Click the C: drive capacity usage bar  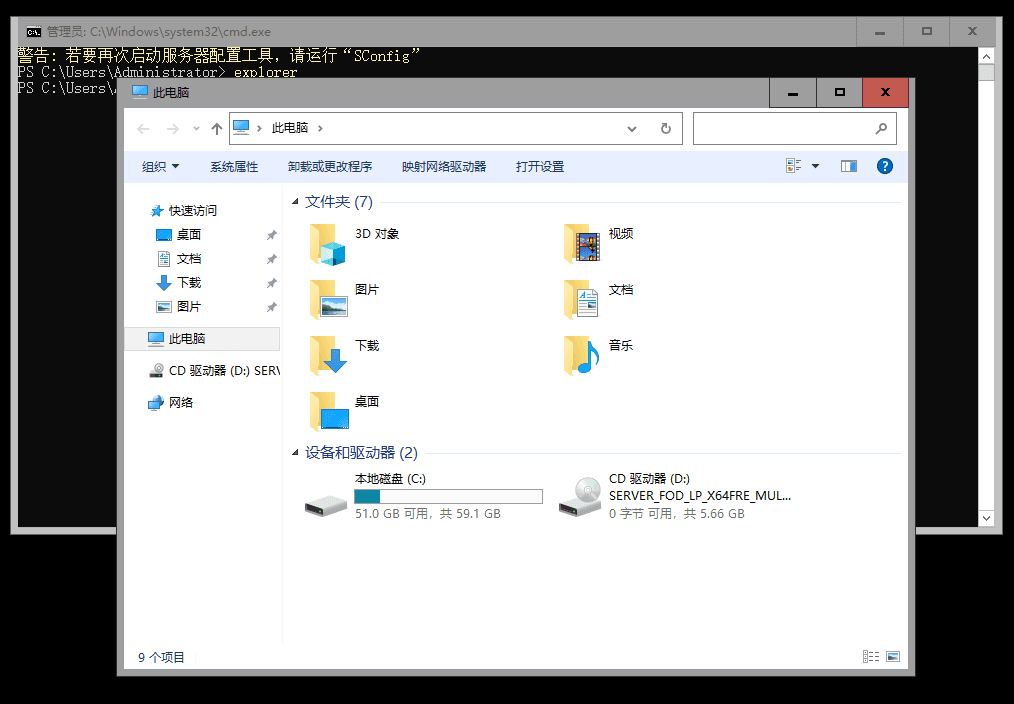click(448, 497)
